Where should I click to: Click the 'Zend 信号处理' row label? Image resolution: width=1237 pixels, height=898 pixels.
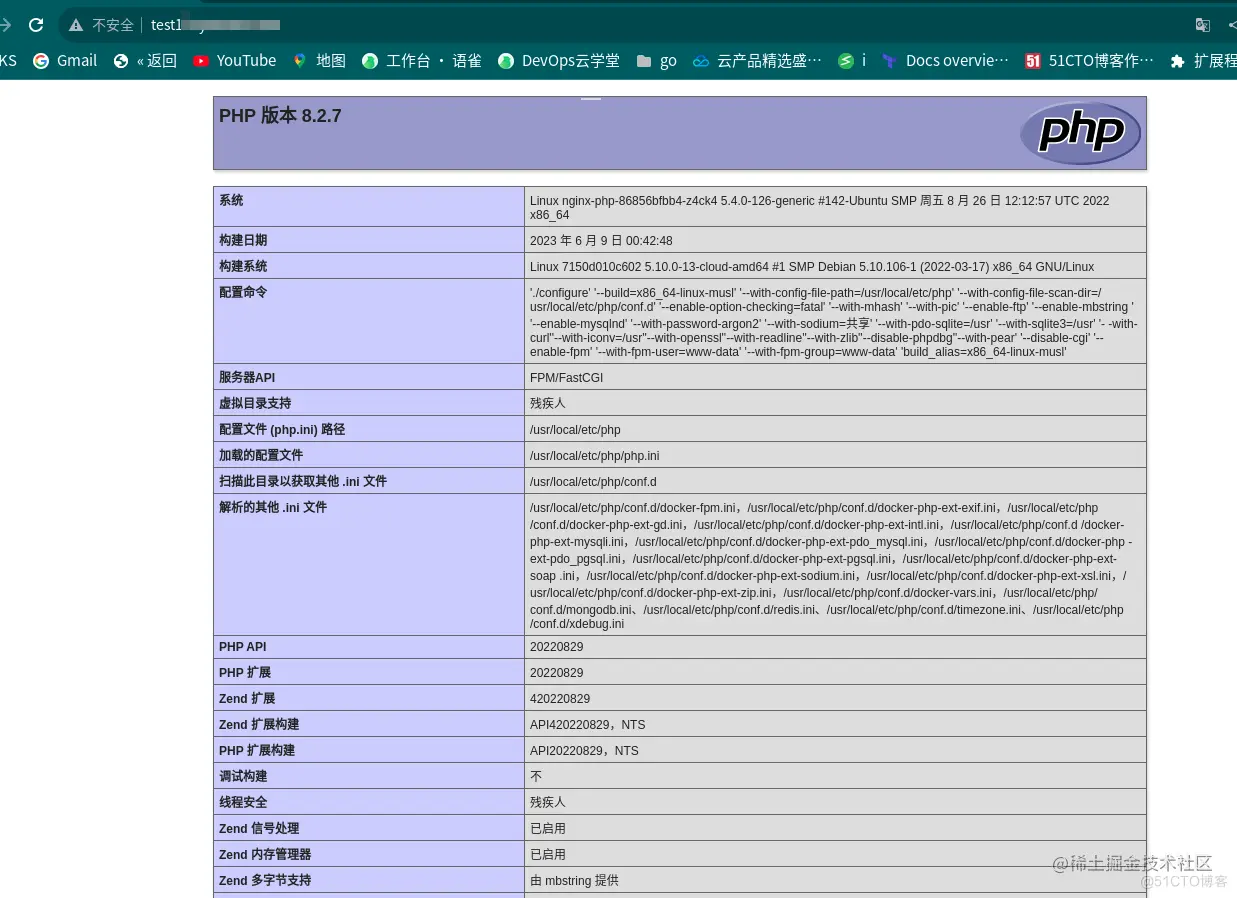pos(259,829)
